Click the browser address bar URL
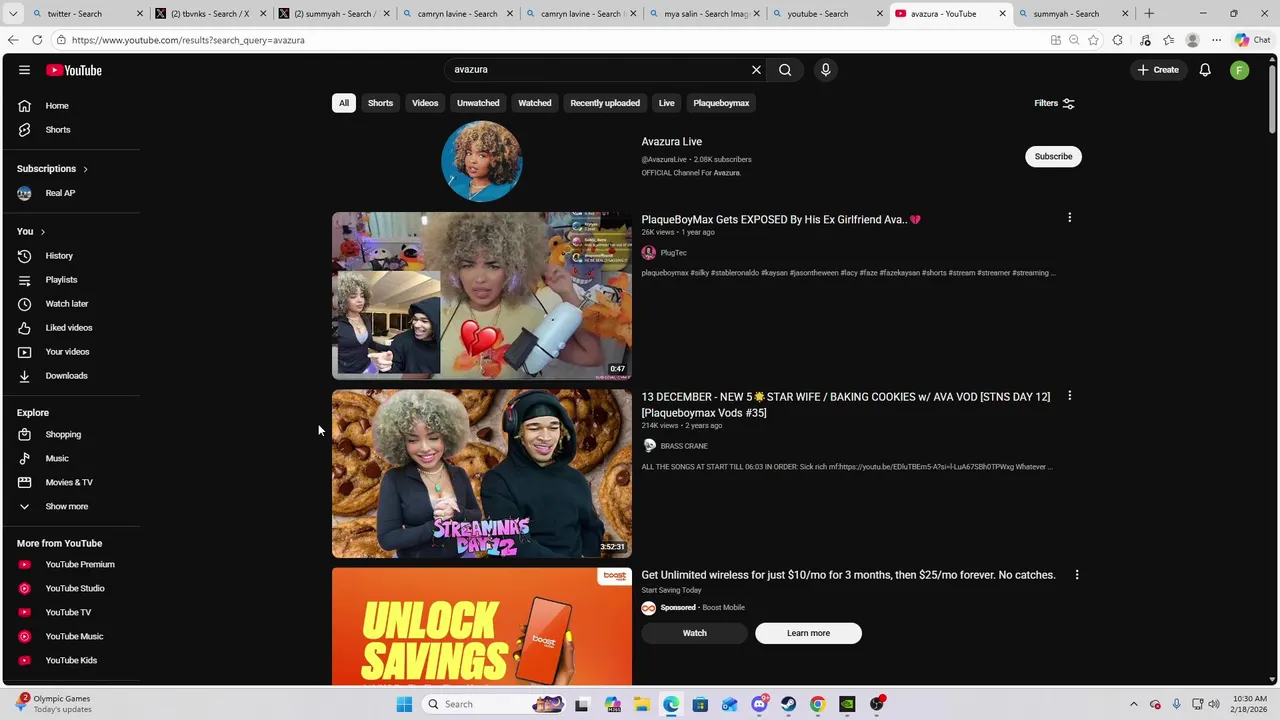This screenshot has width=1280, height=720. (x=188, y=40)
